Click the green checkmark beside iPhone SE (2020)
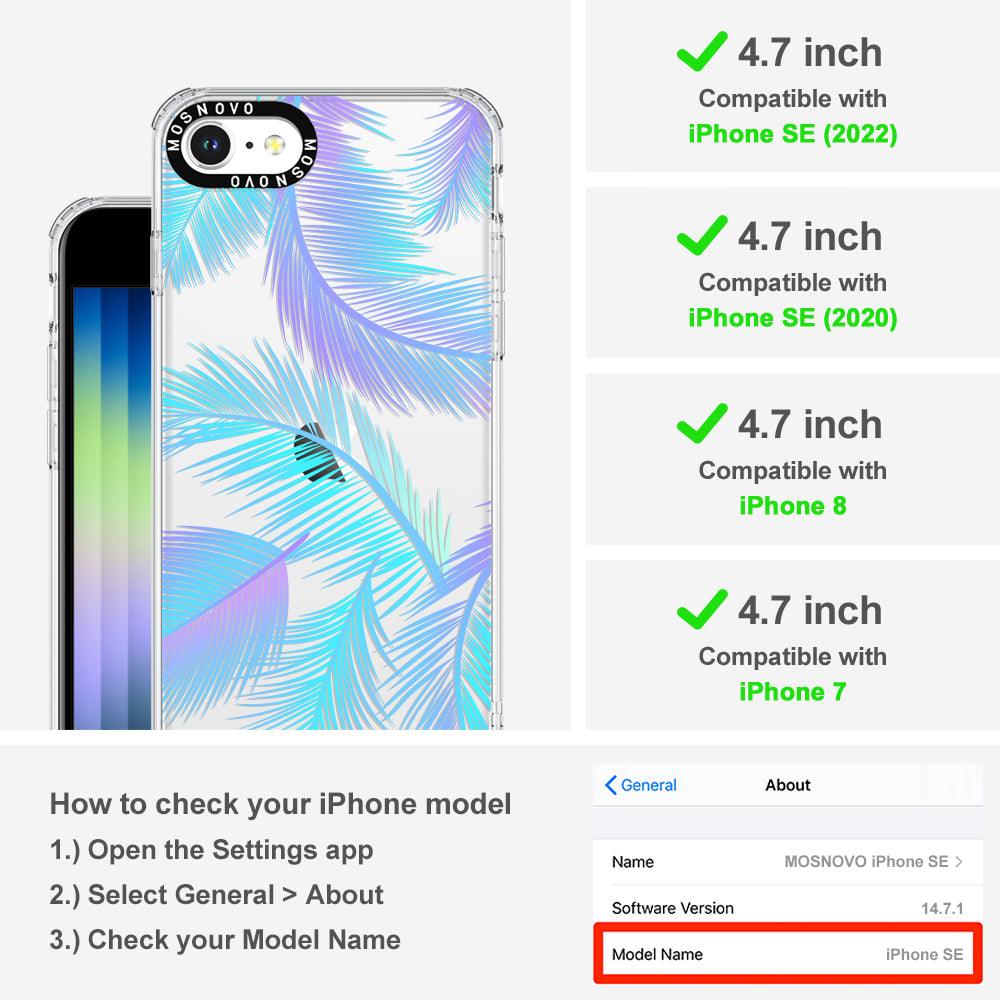The height and width of the screenshot is (1000, 1000). [702, 235]
